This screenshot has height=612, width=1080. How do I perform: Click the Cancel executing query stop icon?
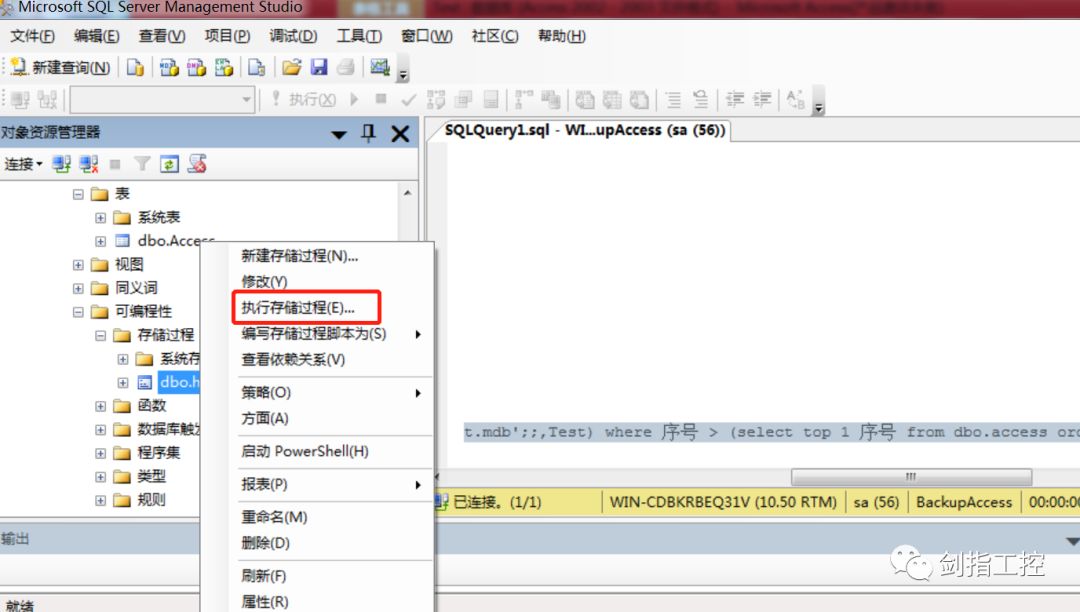[x=381, y=99]
